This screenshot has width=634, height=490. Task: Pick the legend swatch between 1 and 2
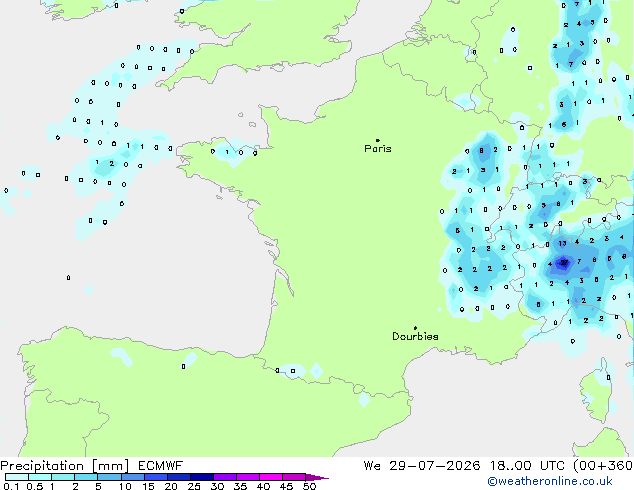[x=63, y=477]
